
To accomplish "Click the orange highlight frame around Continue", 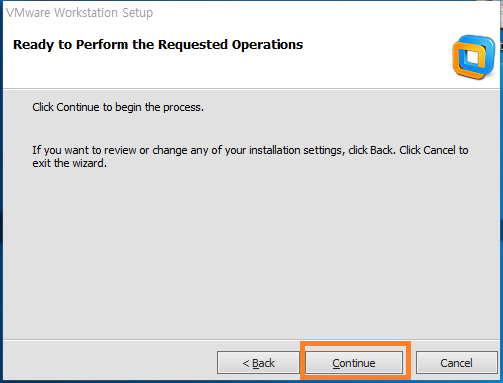I will coord(355,345).
